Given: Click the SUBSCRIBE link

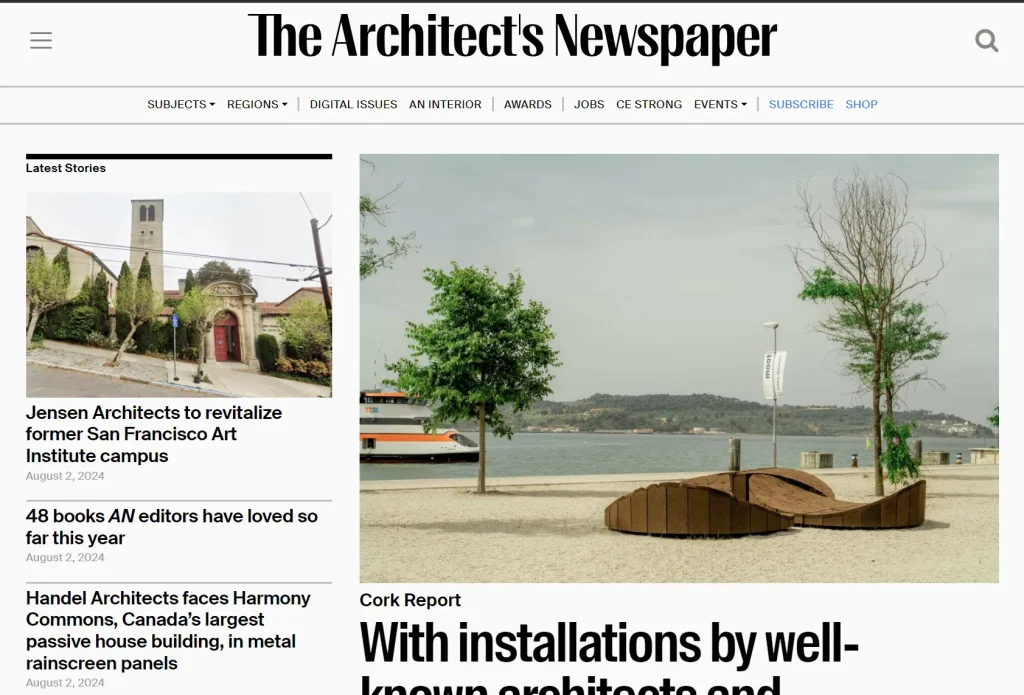Looking at the screenshot, I should [x=800, y=104].
